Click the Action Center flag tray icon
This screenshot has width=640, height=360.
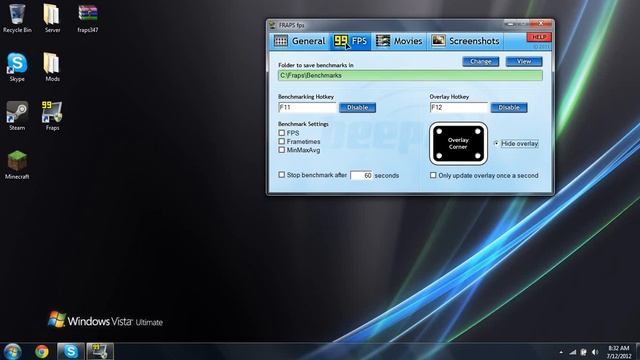tap(584, 352)
